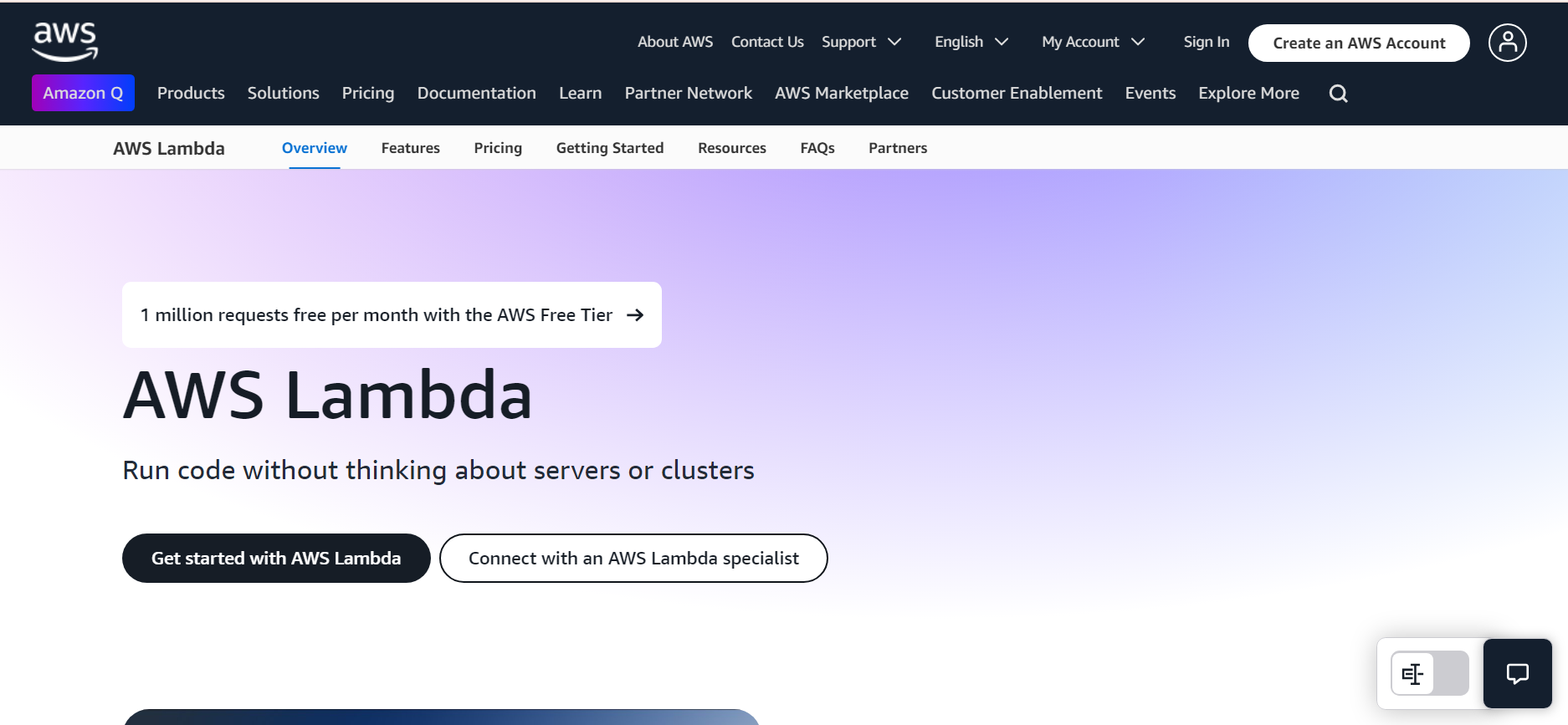Screen dimensions: 1568x725
Task: Open the Getting Started tab
Action: (x=609, y=148)
